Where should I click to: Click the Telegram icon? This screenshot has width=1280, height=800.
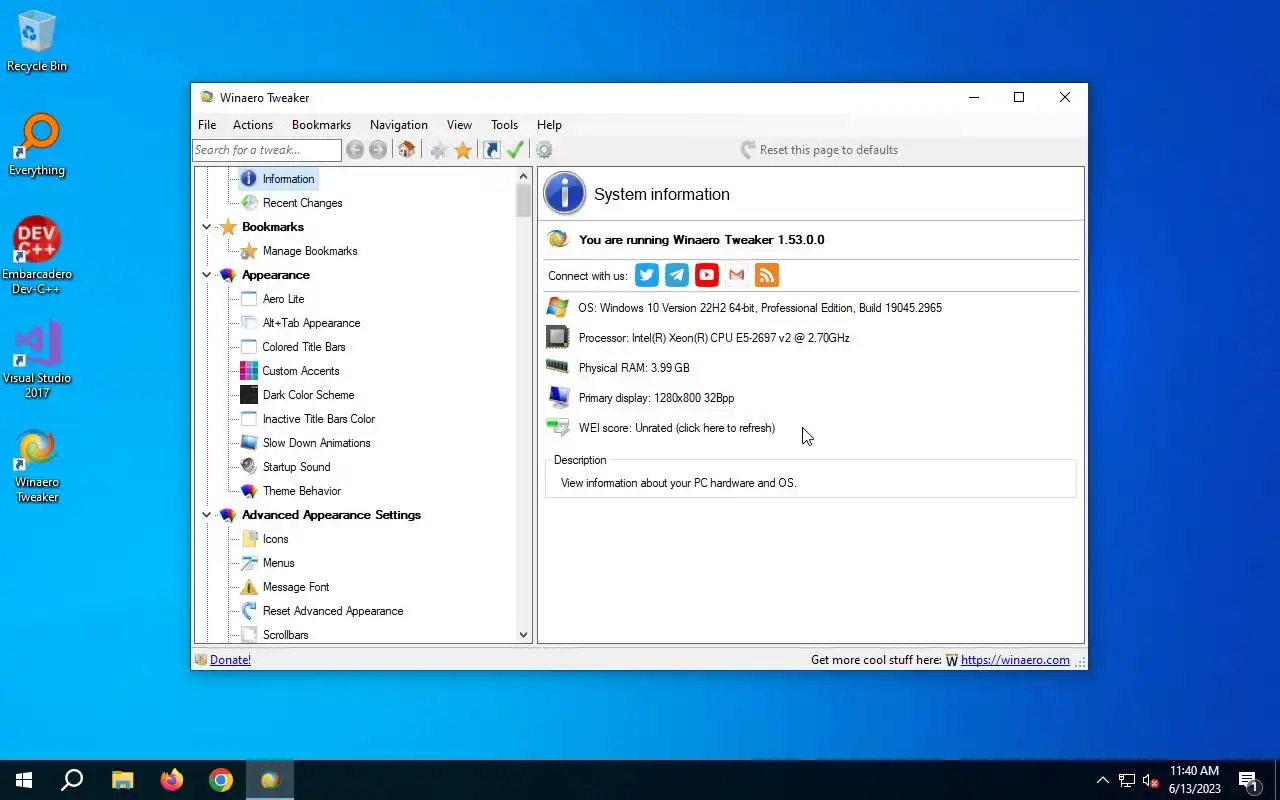click(x=677, y=275)
